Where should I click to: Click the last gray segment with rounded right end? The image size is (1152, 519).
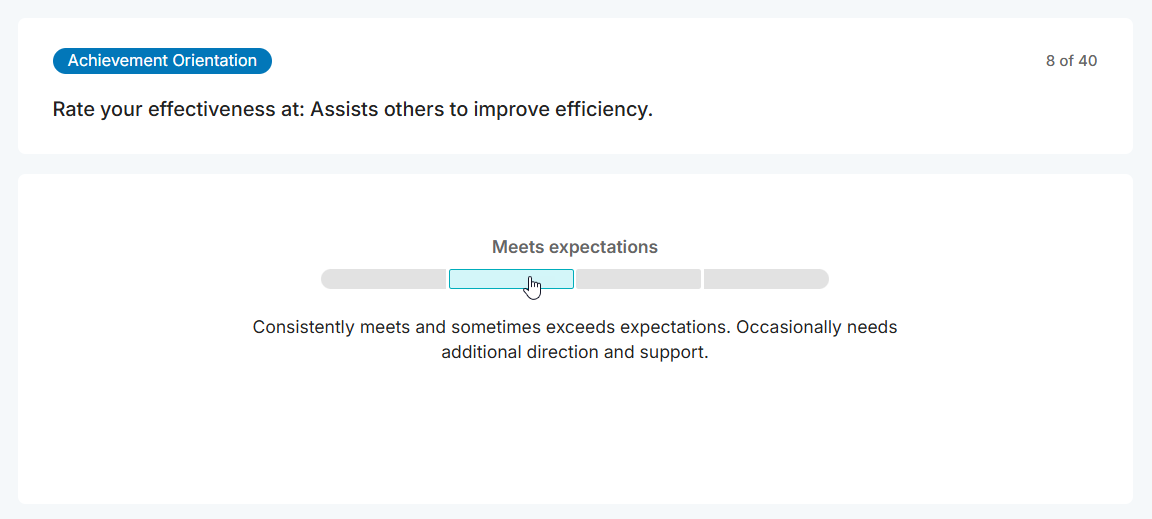766,279
